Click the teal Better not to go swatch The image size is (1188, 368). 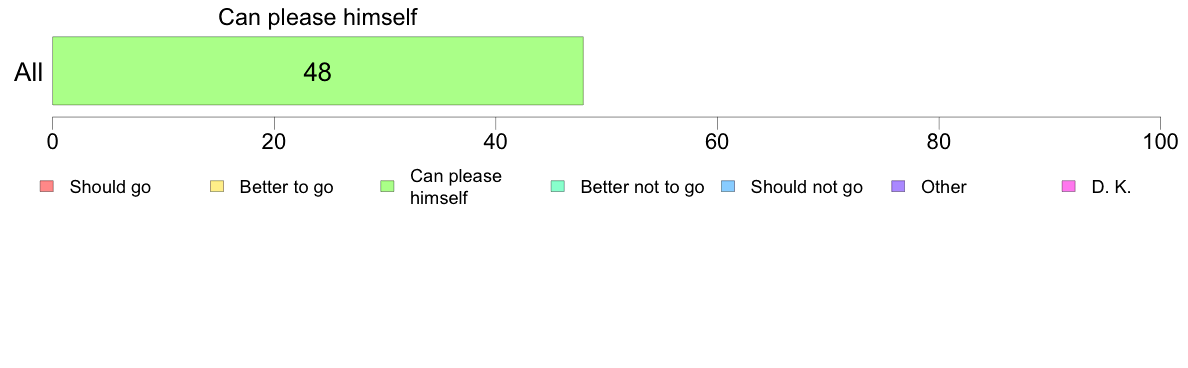point(558,186)
